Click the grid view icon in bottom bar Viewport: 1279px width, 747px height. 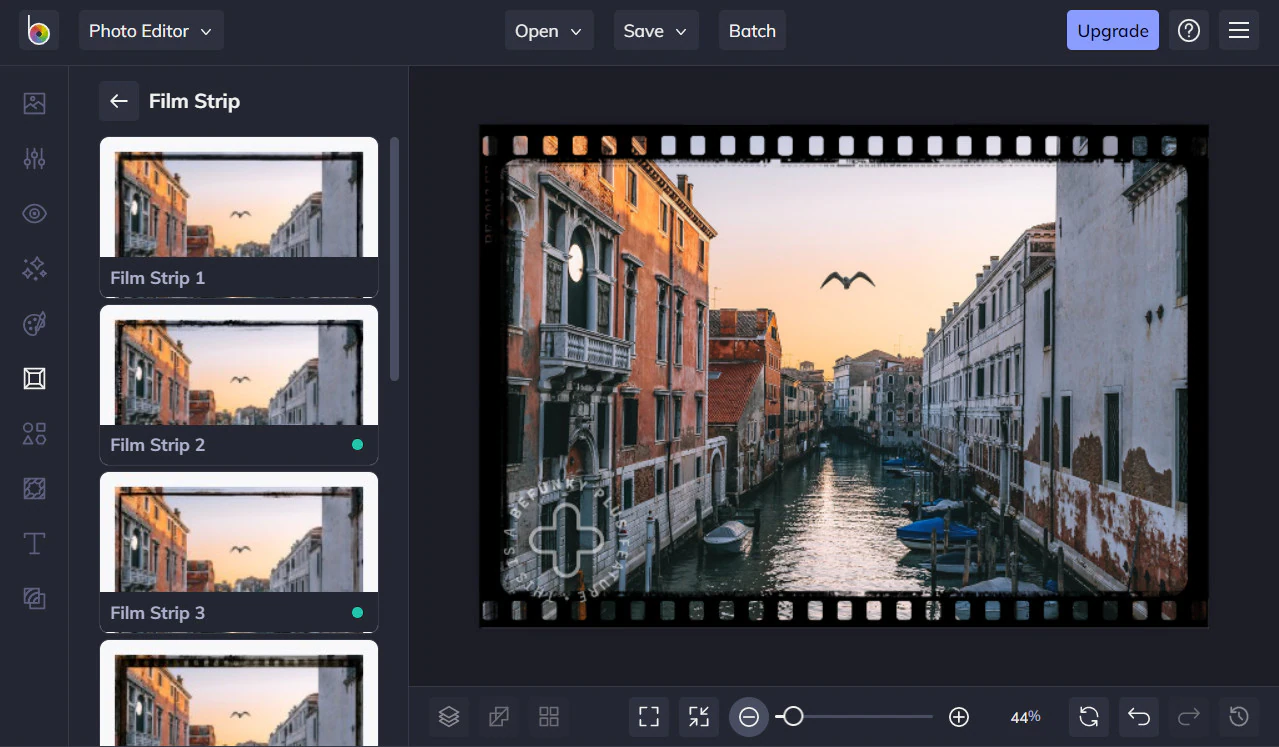pos(548,716)
